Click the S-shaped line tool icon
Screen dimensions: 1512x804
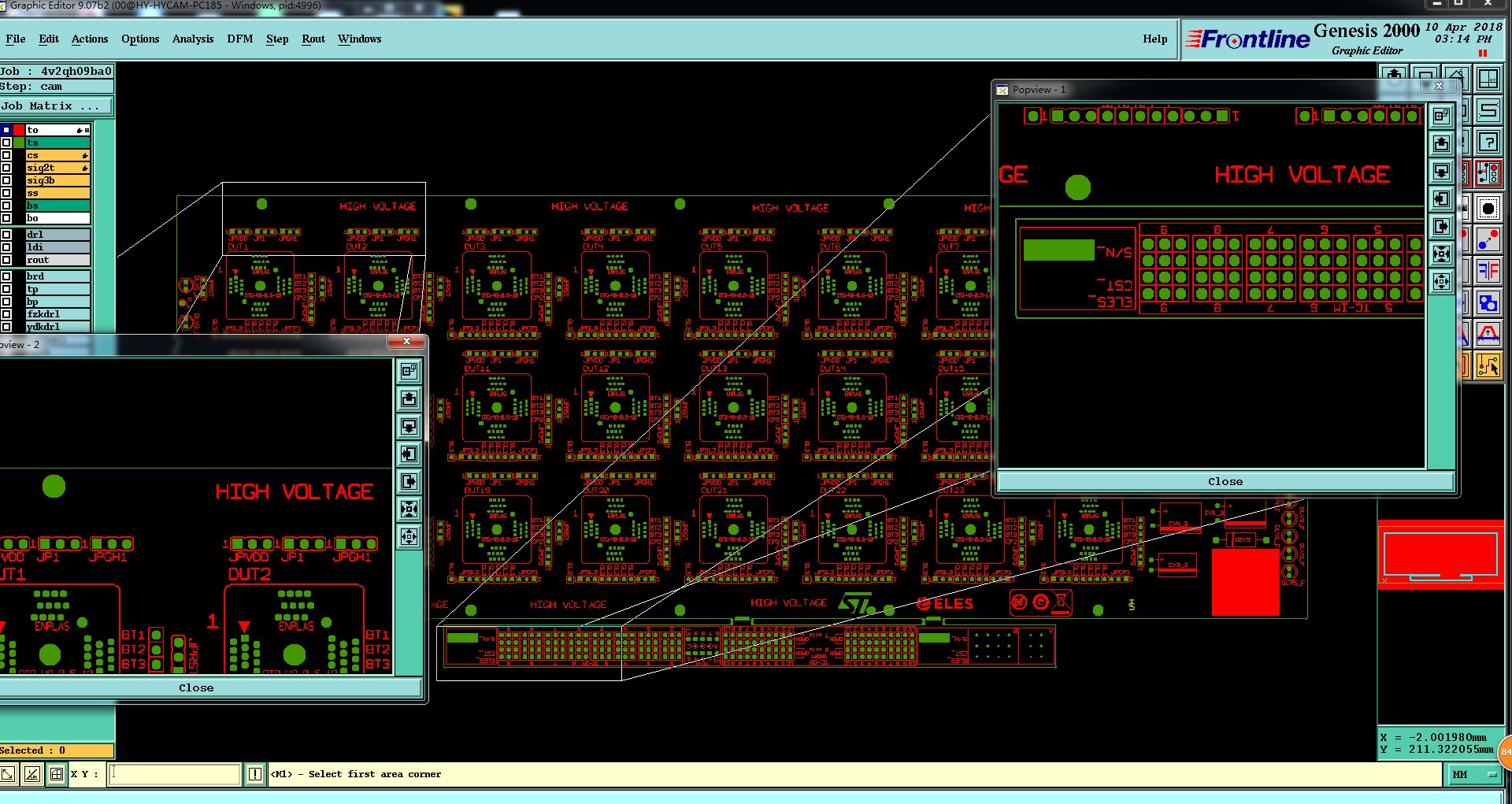pyautogui.click(x=1488, y=110)
